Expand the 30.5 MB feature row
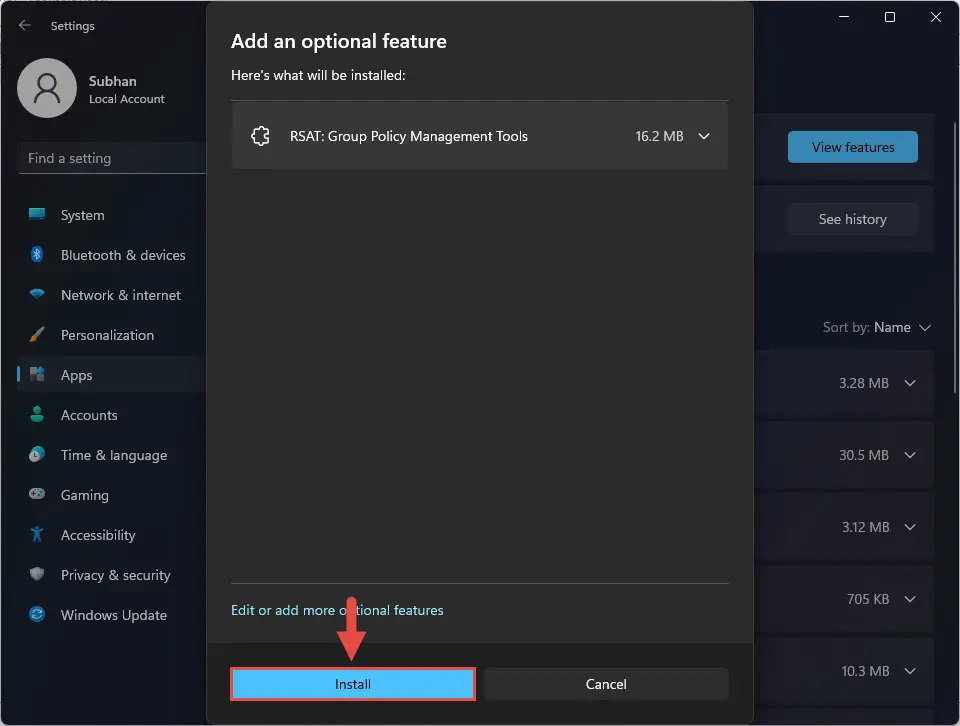 tap(910, 455)
